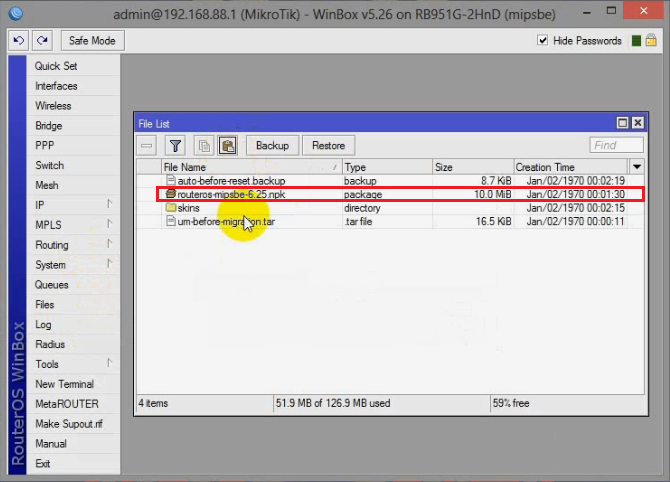Image resolution: width=670 pixels, height=482 pixels.
Task: Click the file icon beside auto-before-reset.backup
Action: tap(171, 180)
